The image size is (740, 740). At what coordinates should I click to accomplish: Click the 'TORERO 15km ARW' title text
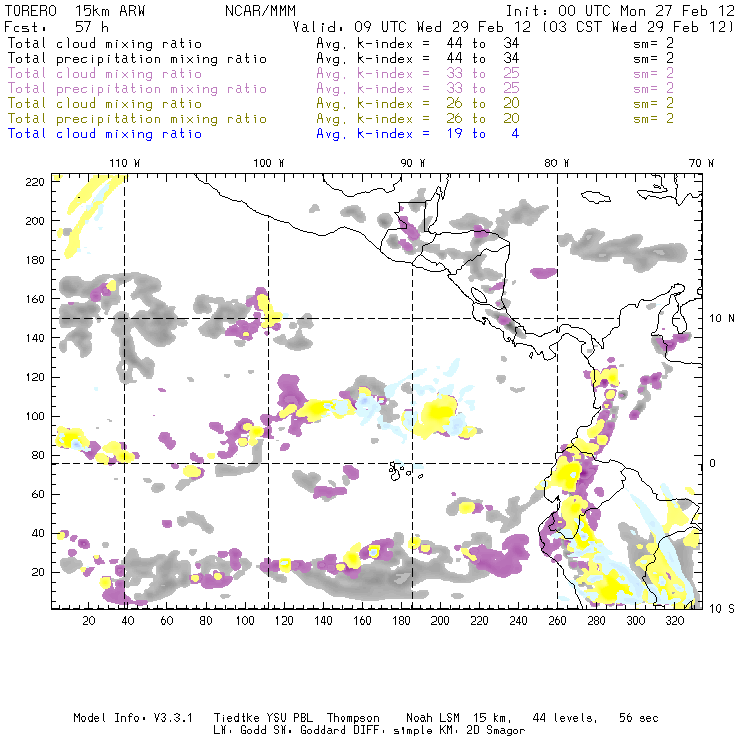click(x=75, y=11)
